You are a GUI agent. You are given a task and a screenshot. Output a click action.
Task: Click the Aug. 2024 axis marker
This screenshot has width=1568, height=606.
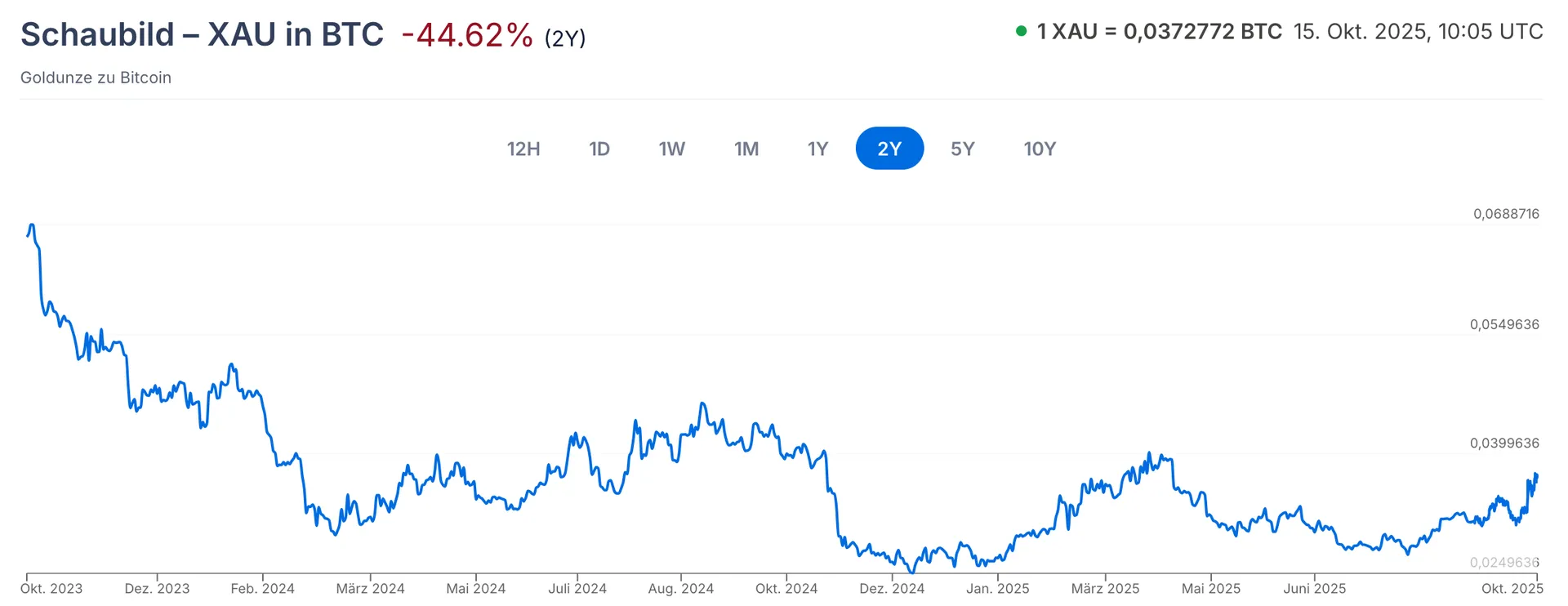[681, 588]
